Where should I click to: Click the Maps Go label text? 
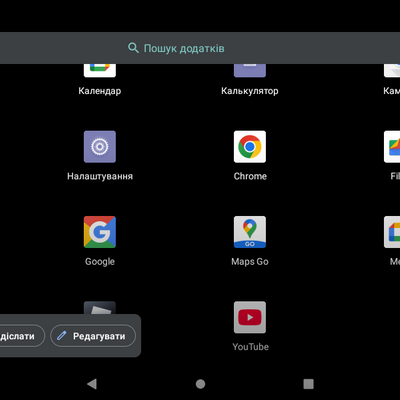pos(250,262)
